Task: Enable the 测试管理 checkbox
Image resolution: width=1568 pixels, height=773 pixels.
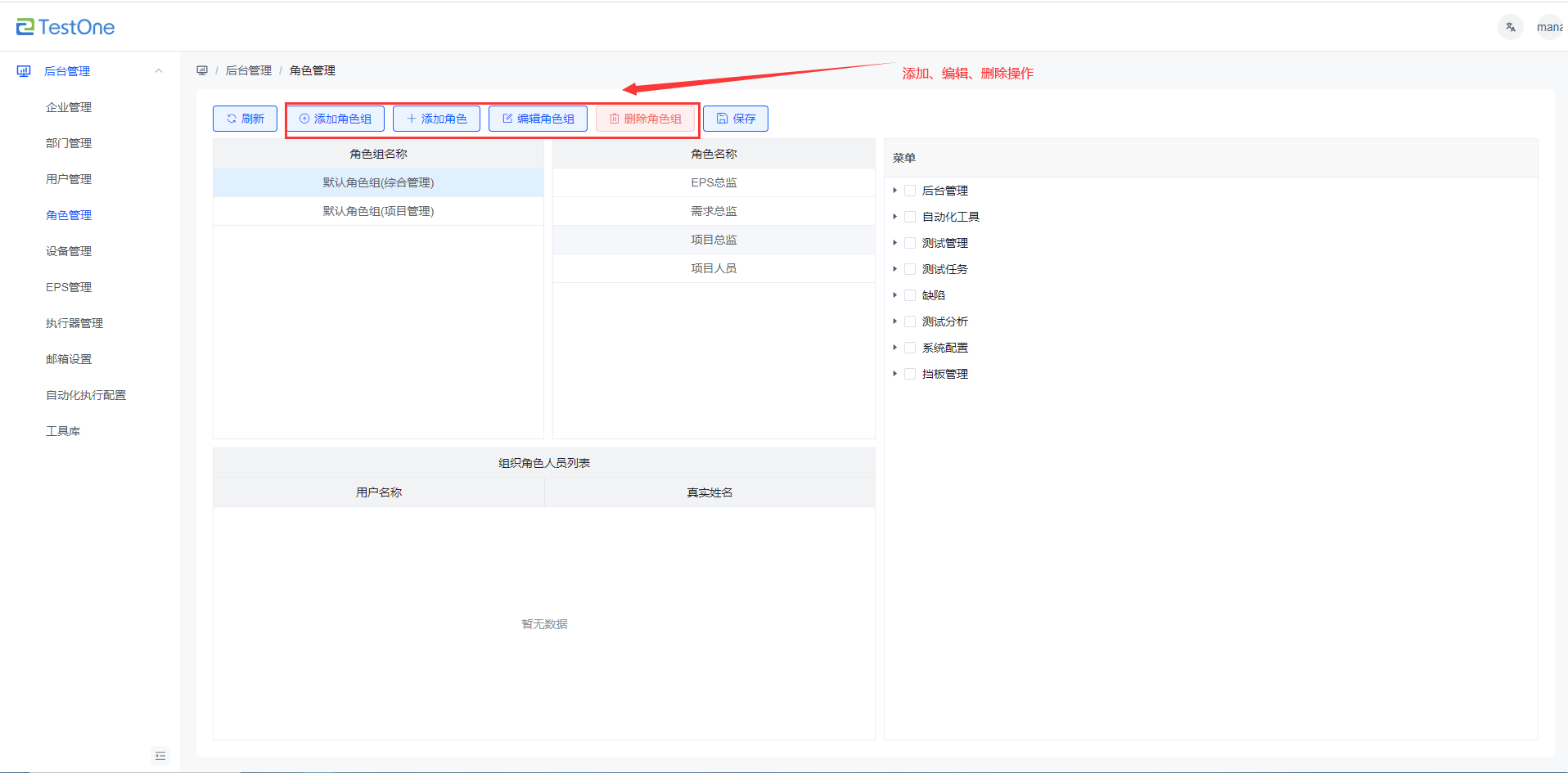Action: [909, 243]
